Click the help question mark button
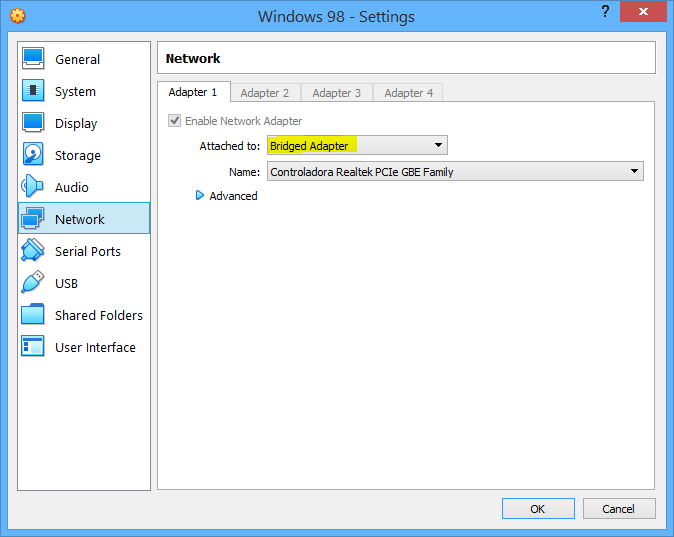674x537 pixels. point(605,11)
